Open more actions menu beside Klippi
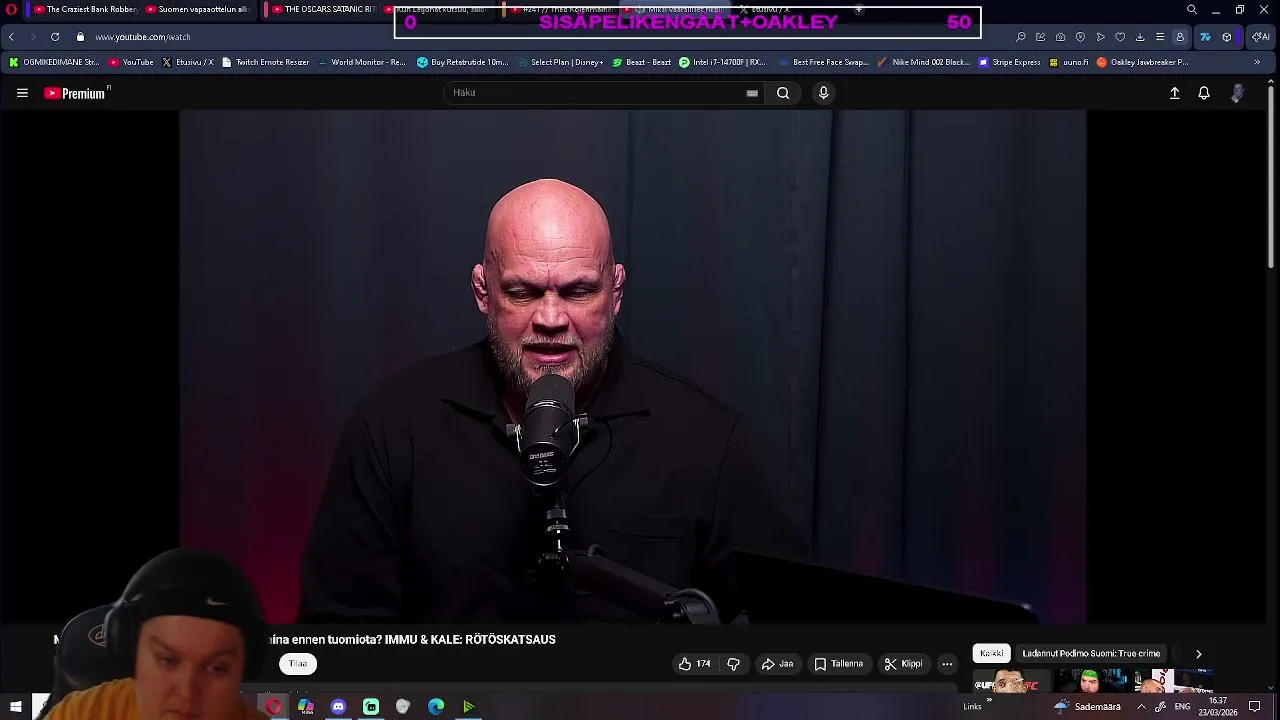This screenshot has width=1280, height=720. (x=947, y=664)
